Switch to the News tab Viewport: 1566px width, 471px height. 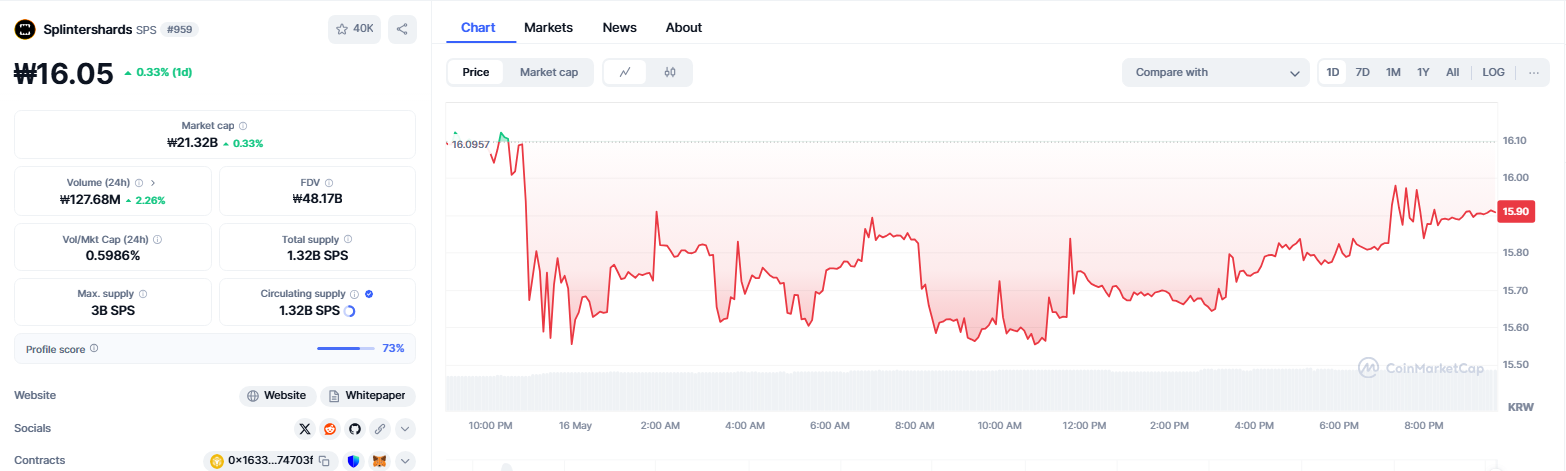click(619, 28)
